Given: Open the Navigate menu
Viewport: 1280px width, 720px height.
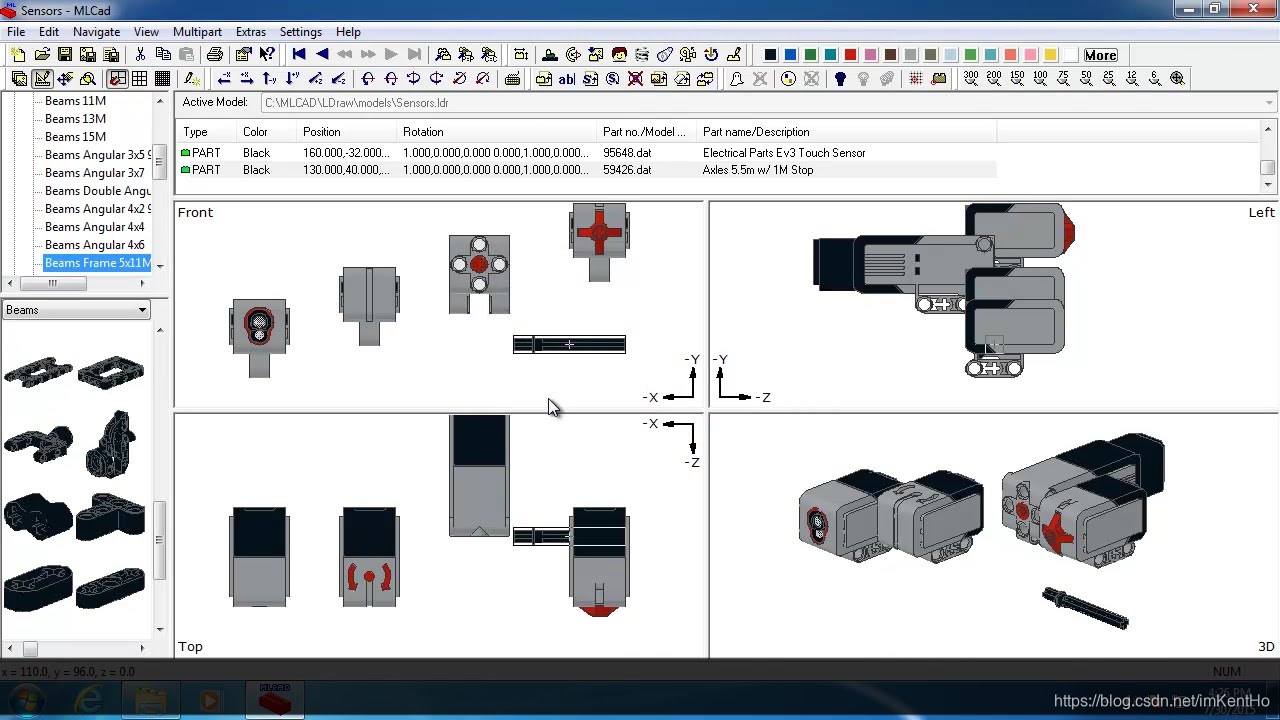Looking at the screenshot, I should (x=96, y=32).
